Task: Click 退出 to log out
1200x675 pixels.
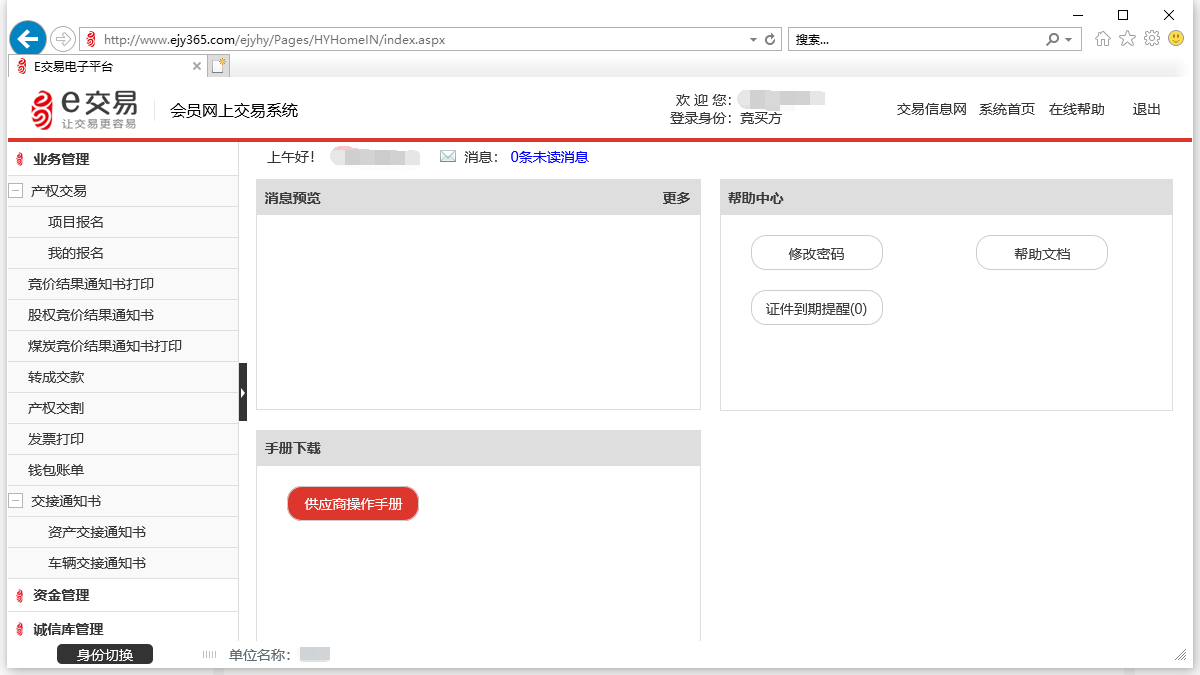Action: click(x=1147, y=110)
